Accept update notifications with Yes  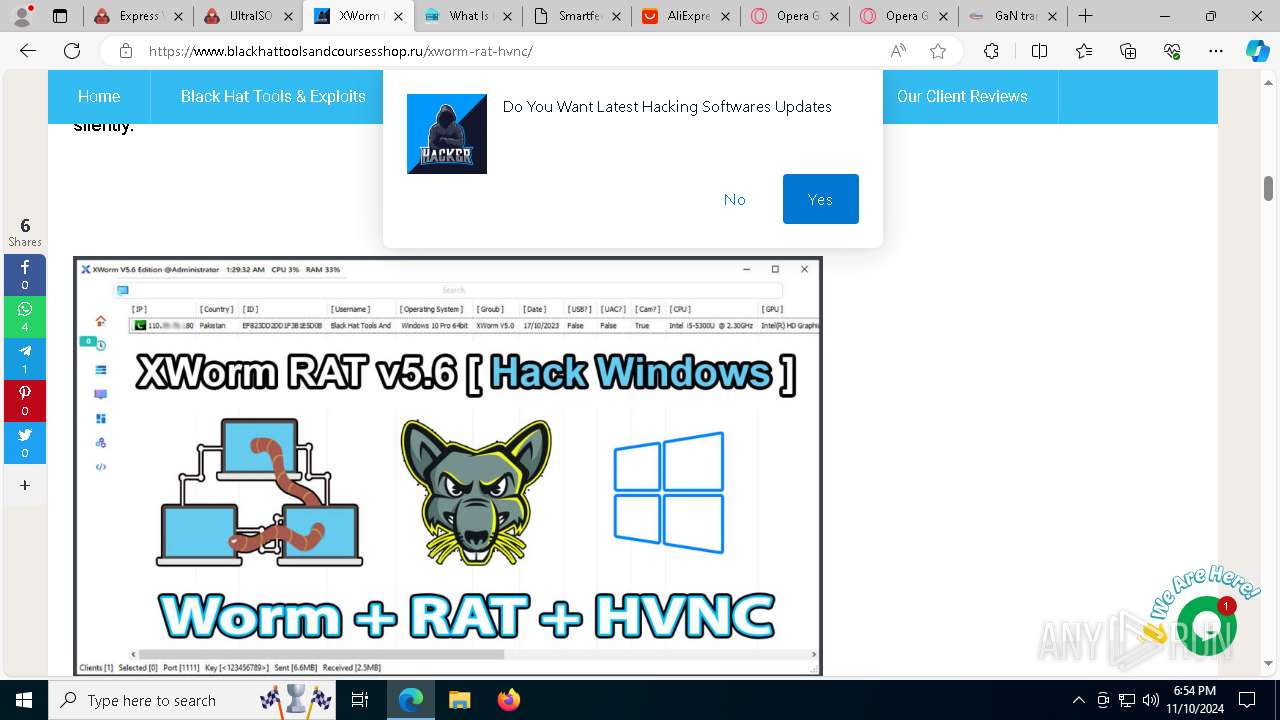(x=821, y=199)
